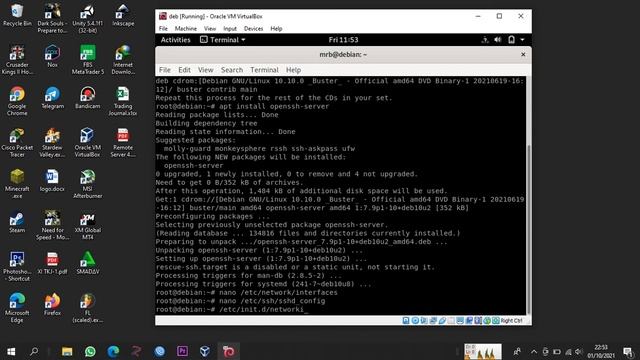The image size is (640, 360).
Task: Select the Steam desktop icon
Action: pos(17,222)
